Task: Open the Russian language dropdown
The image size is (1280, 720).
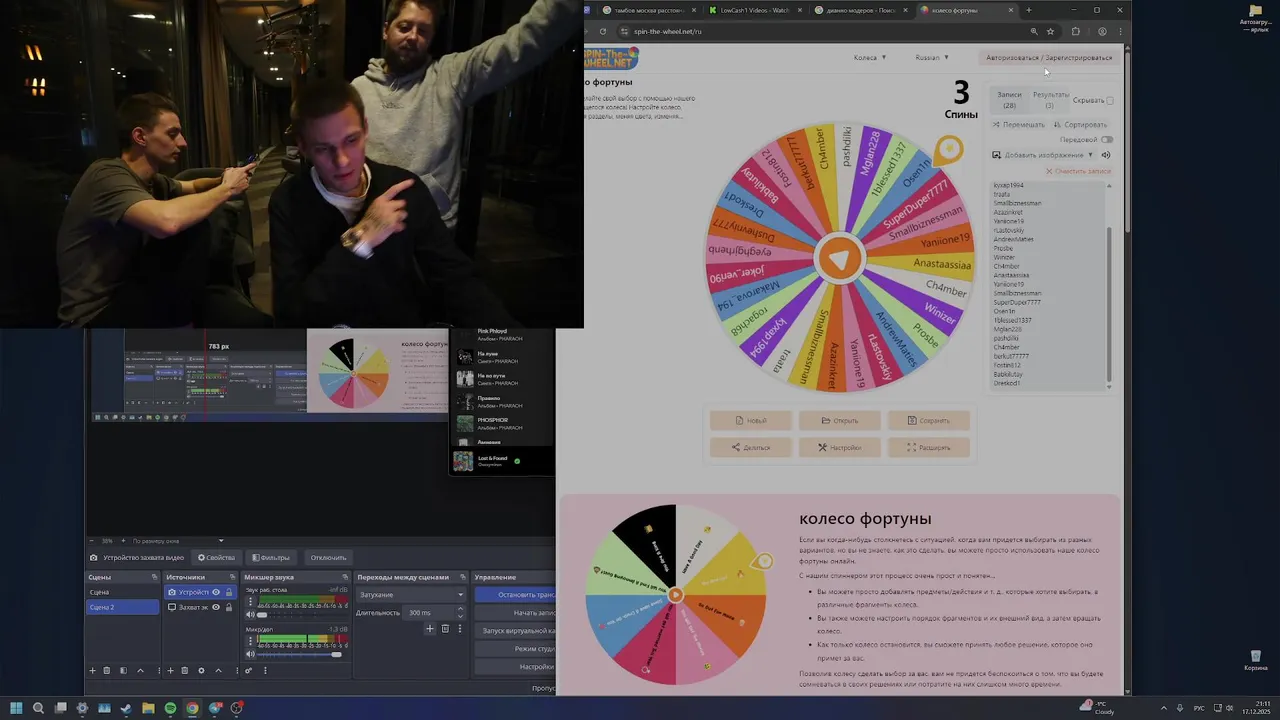Action: (x=932, y=58)
